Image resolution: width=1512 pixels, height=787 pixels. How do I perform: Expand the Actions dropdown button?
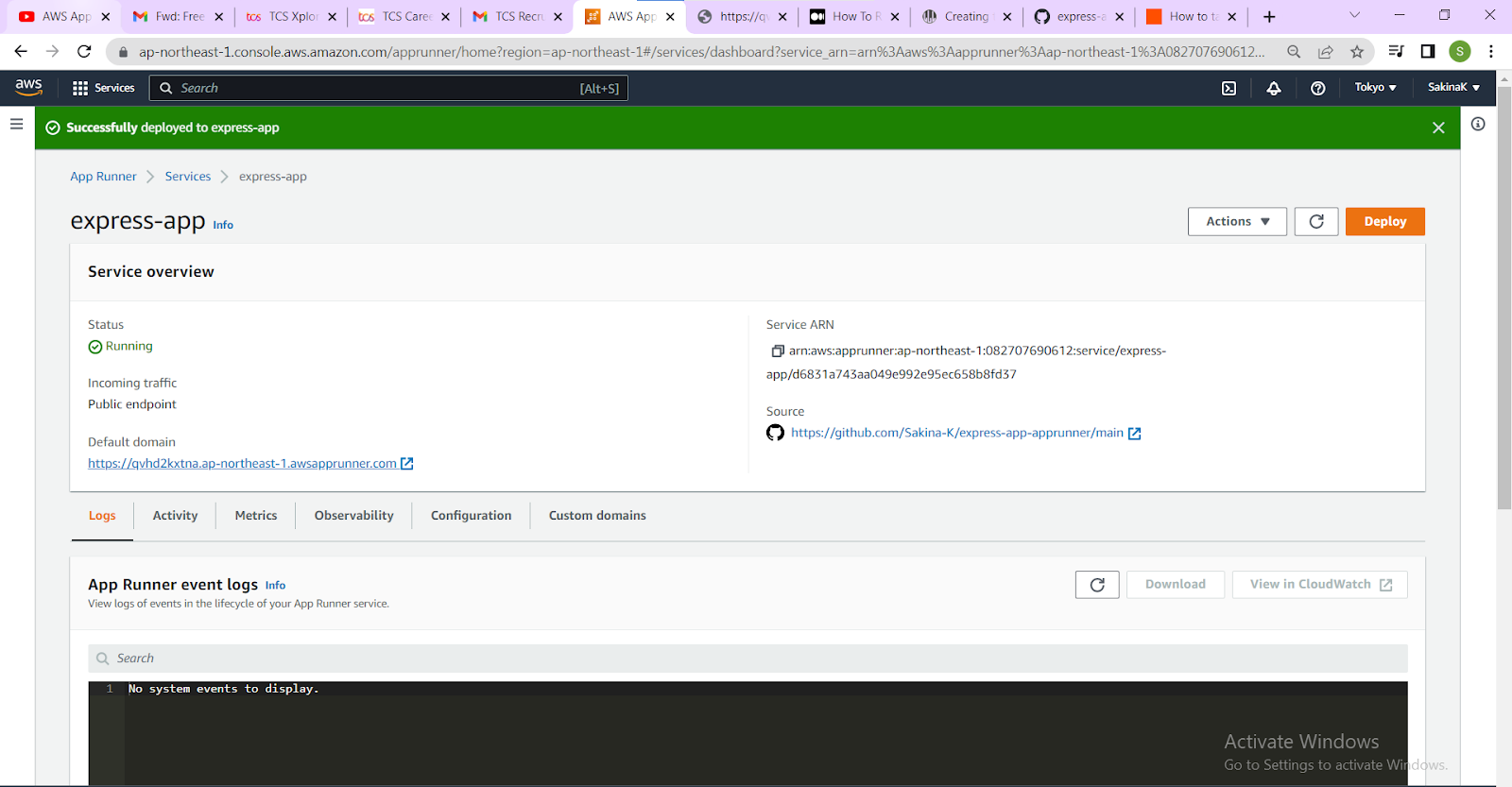point(1237,221)
